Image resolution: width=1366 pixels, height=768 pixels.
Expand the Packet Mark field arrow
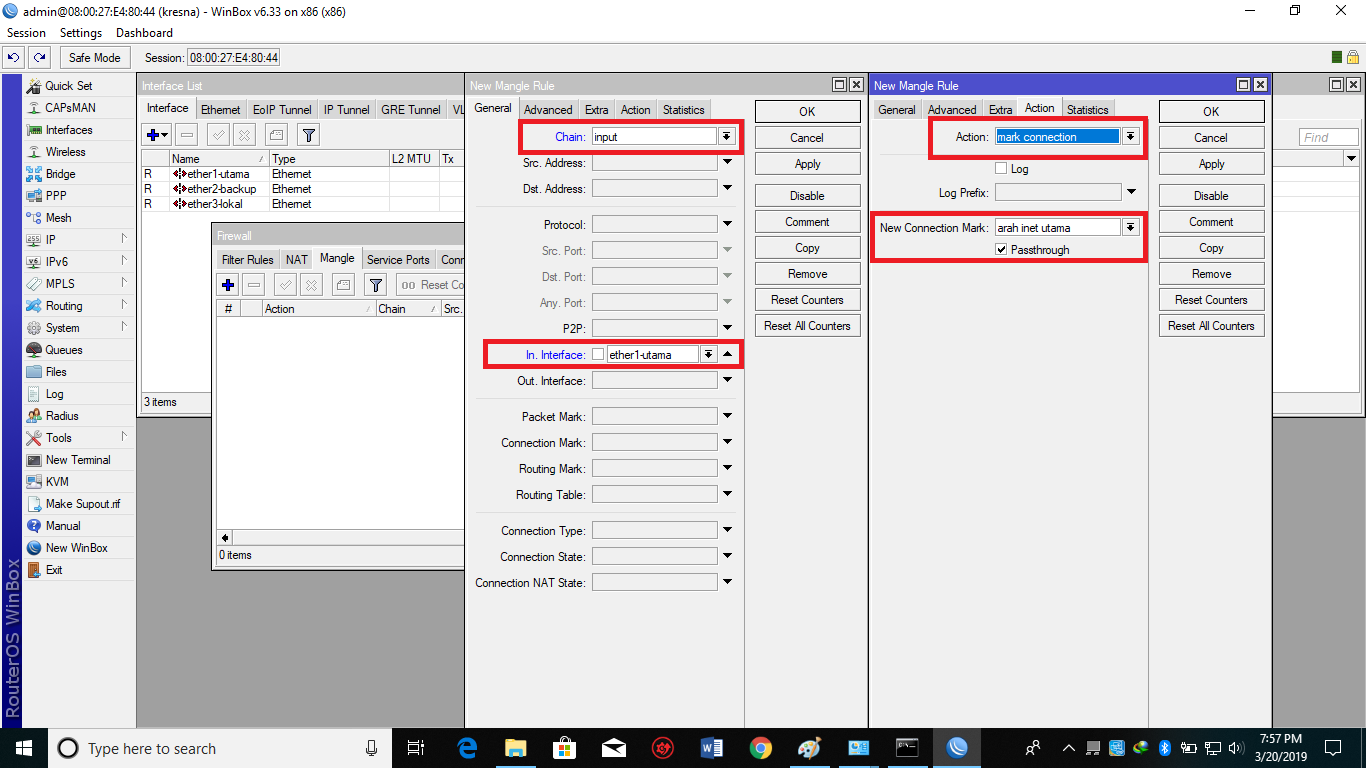pos(727,416)
